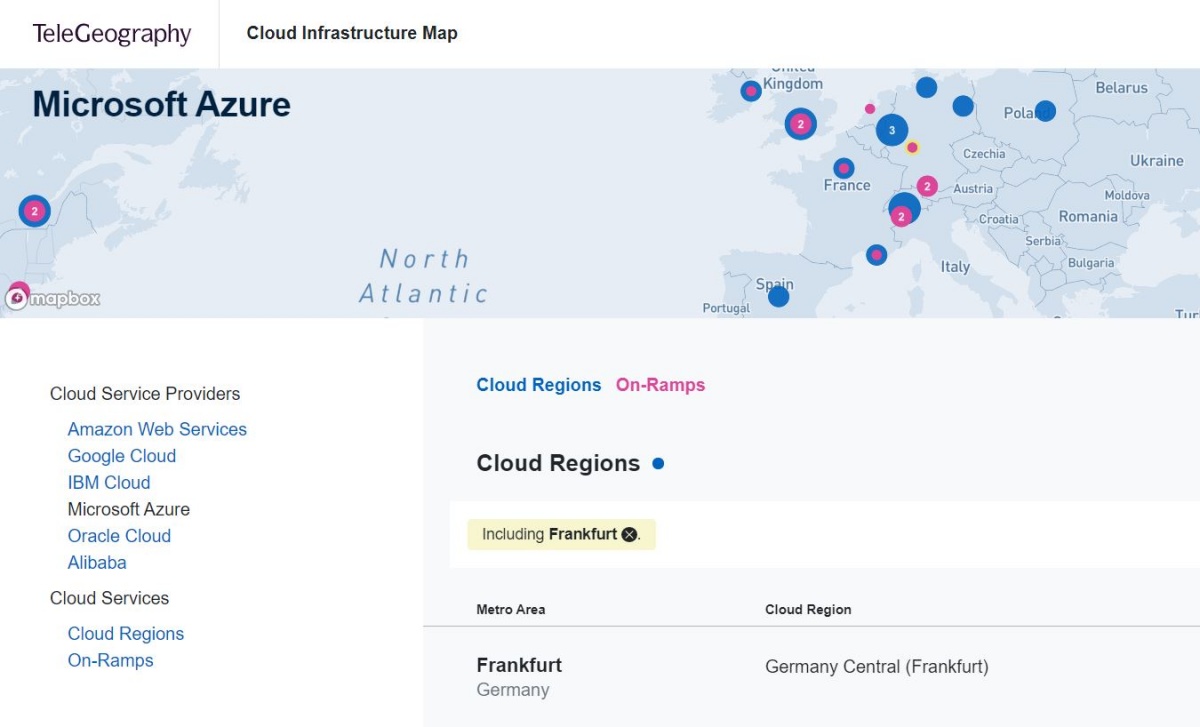Select the yellow-highlighted Frankfurt map marker
The width and height of the screenshot is (1200, 727).
tap(912, 148)
